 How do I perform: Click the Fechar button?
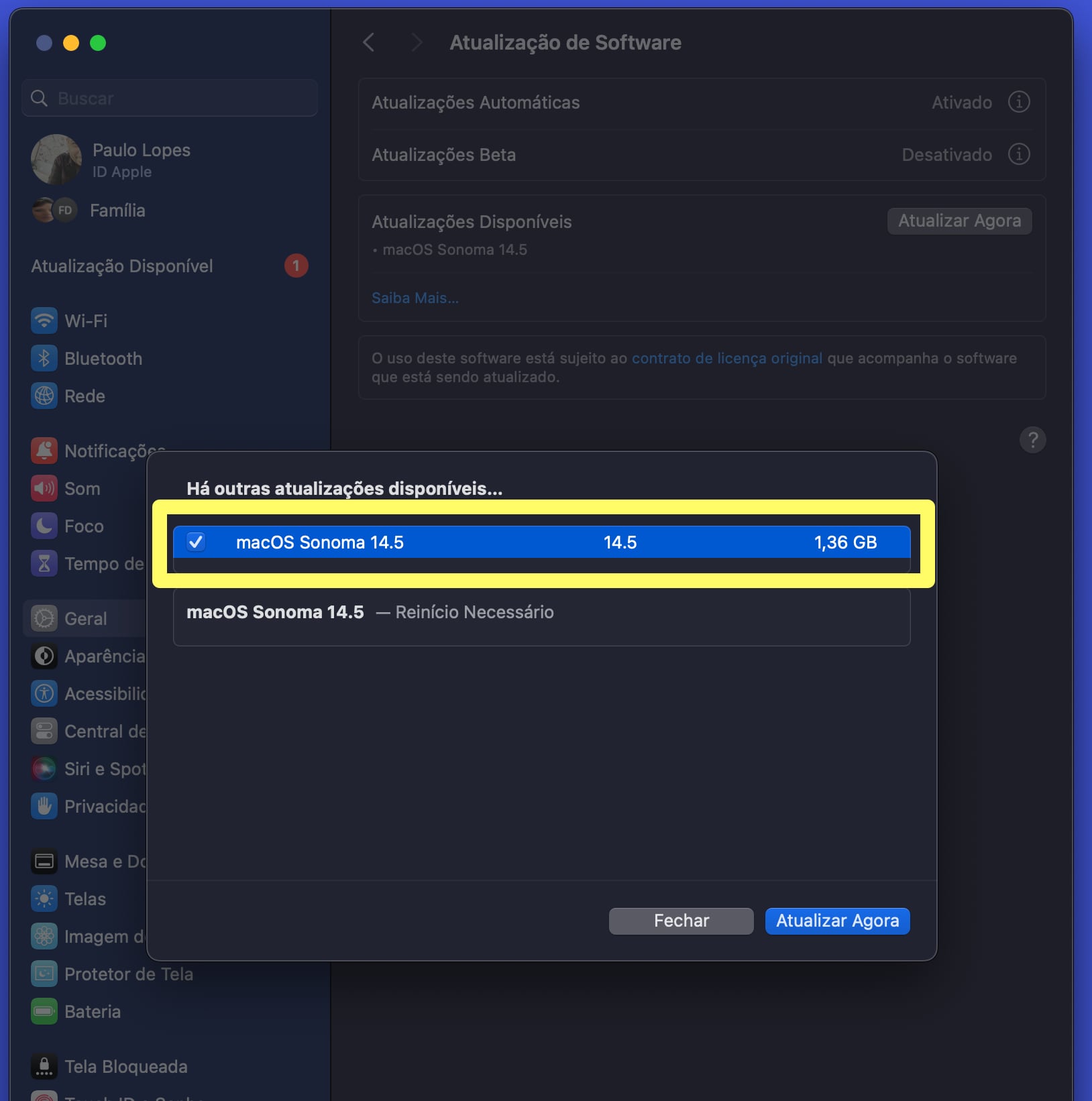point(681,921)
